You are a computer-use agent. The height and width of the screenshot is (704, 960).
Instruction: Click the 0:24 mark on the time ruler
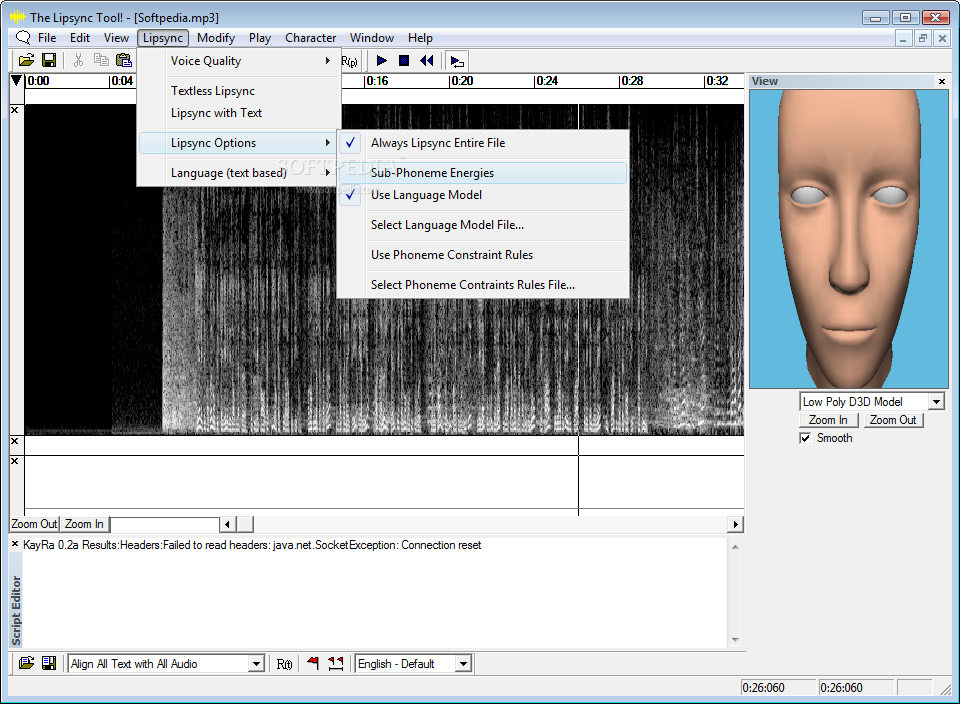click(x=547, y=81)
